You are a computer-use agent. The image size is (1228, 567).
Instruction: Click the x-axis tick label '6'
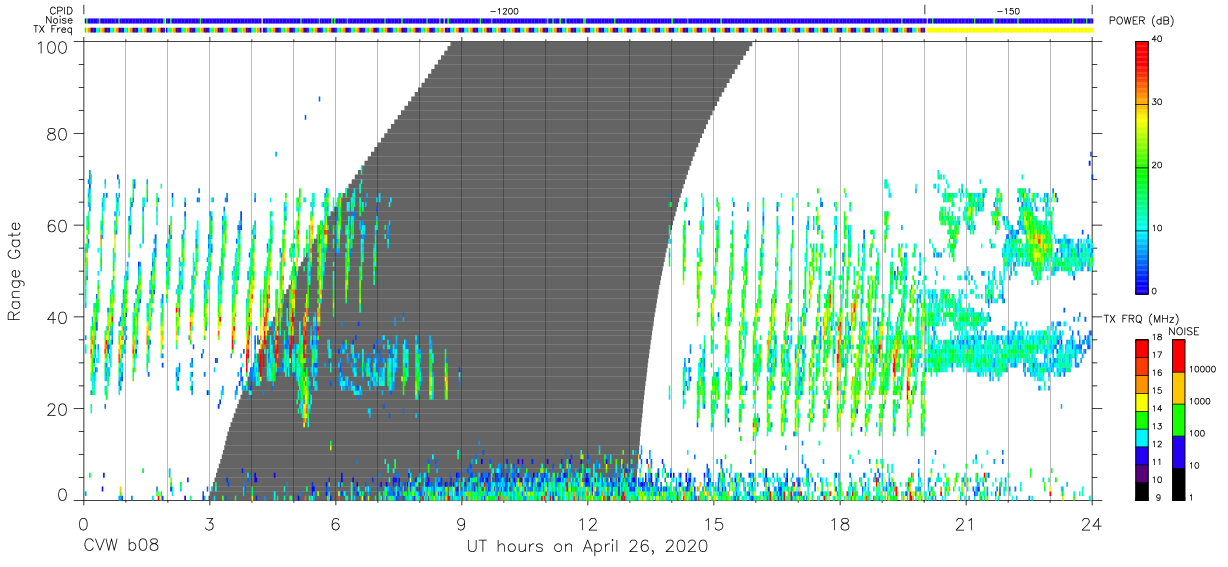tap(335, 523)
